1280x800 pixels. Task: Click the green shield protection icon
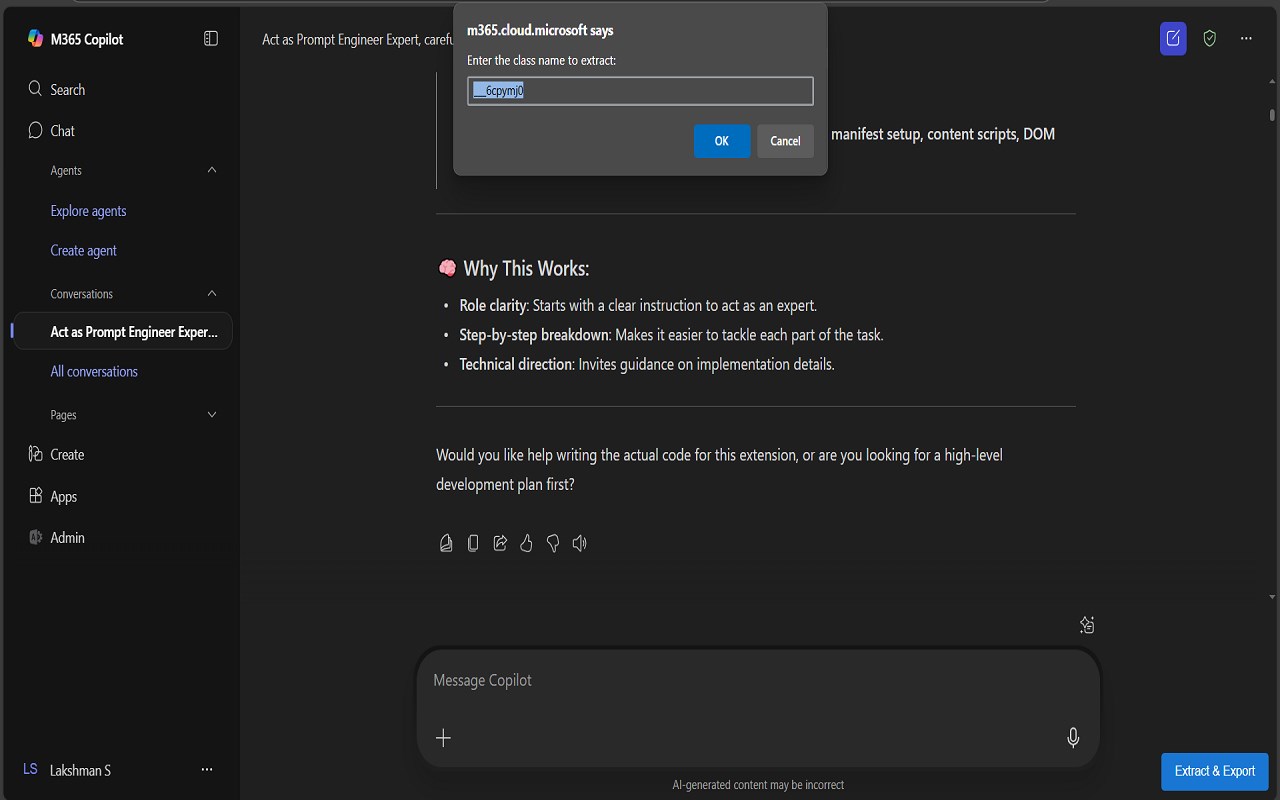point(1210,38)
